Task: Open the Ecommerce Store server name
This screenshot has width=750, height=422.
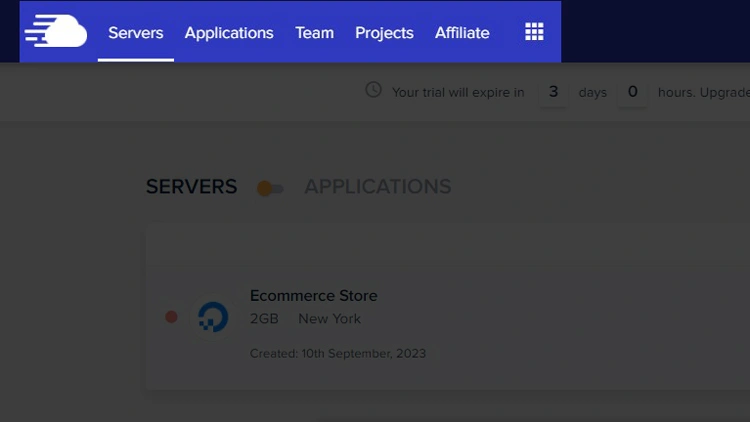Action: (x=313, y=295)
